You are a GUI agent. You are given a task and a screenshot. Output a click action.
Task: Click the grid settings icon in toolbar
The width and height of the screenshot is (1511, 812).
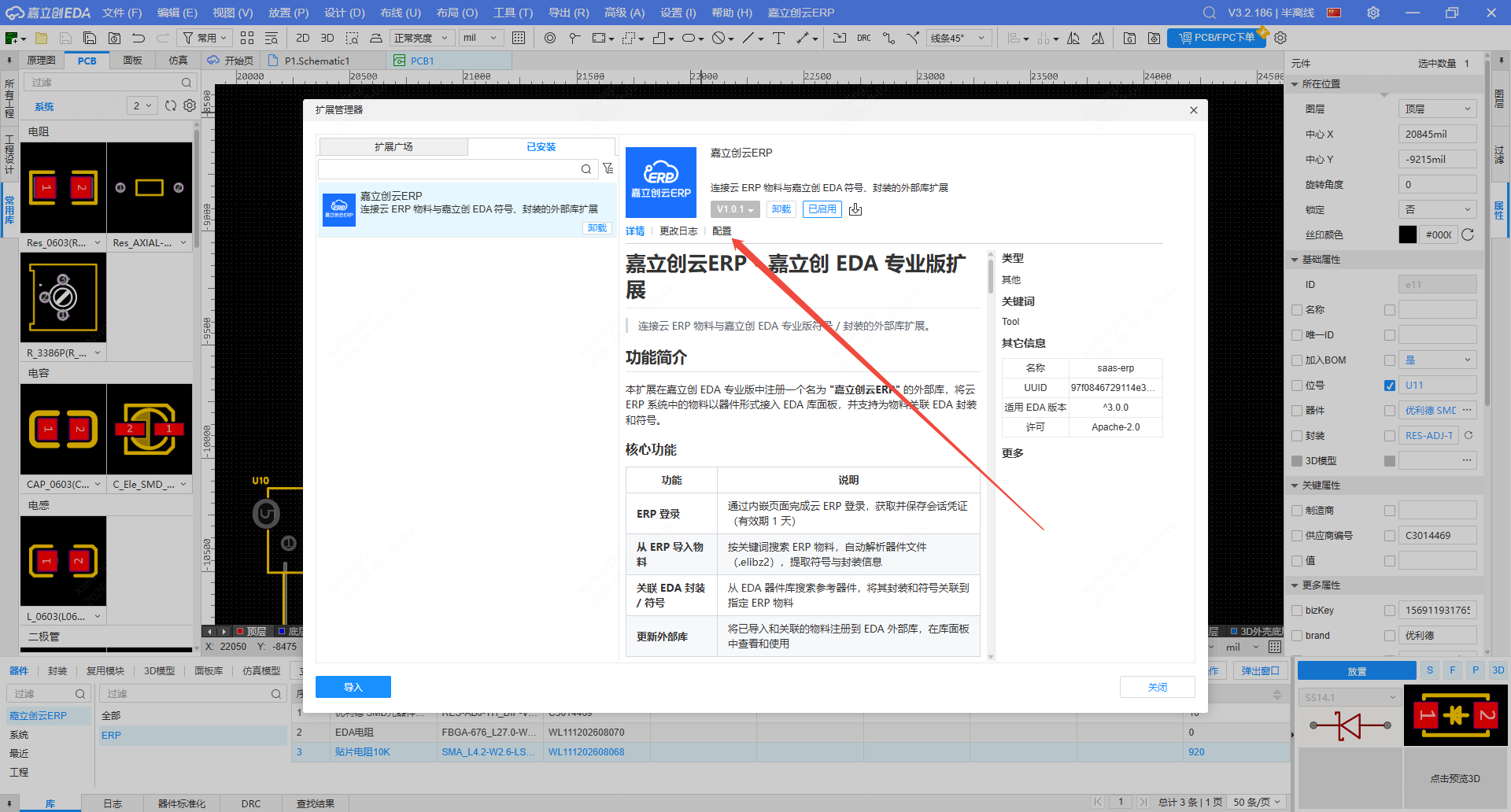pyautogui.click(x=519, y=38)
